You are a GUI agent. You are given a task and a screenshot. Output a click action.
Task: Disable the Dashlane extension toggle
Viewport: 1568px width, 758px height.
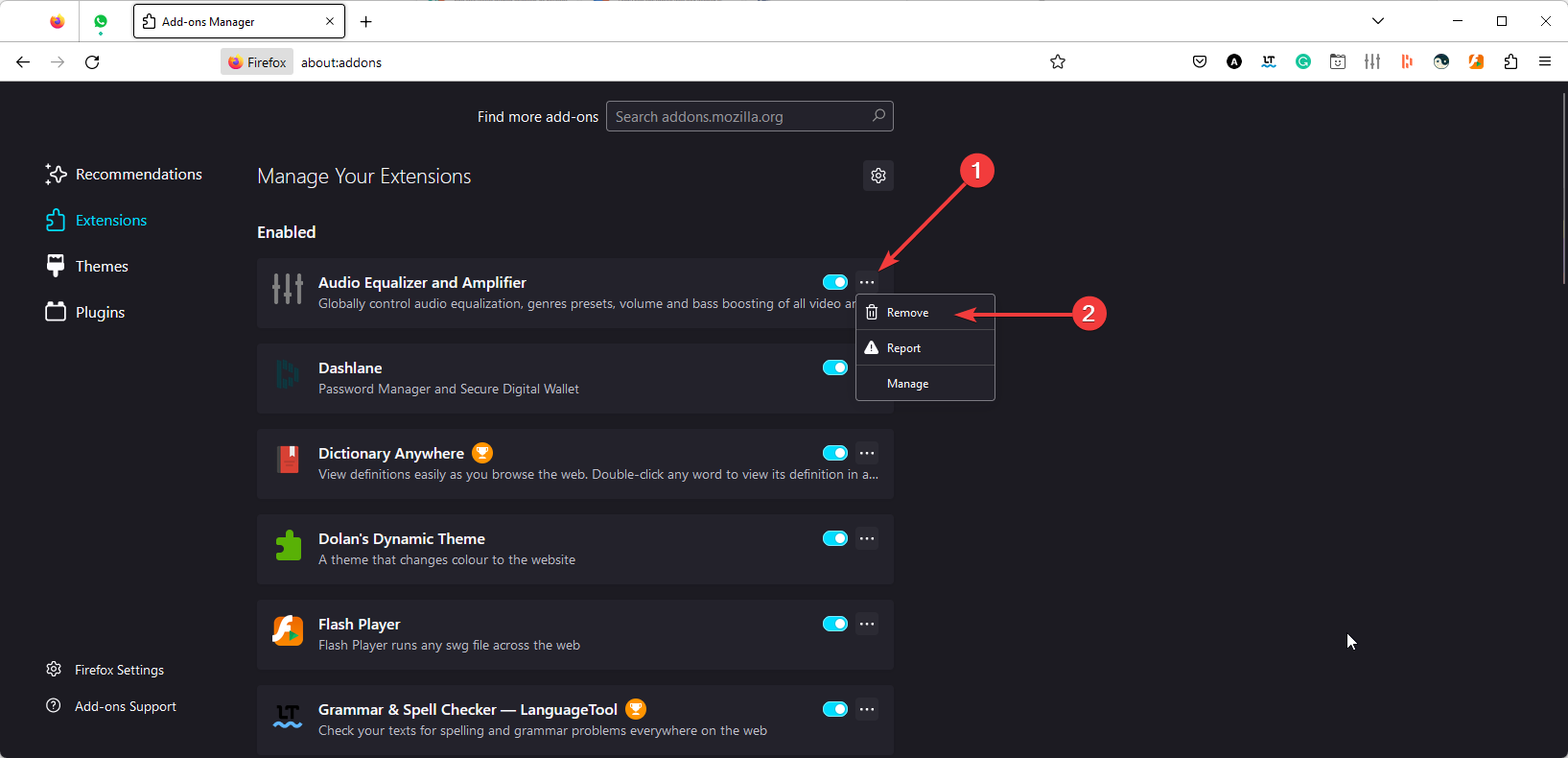click(835, 367)
